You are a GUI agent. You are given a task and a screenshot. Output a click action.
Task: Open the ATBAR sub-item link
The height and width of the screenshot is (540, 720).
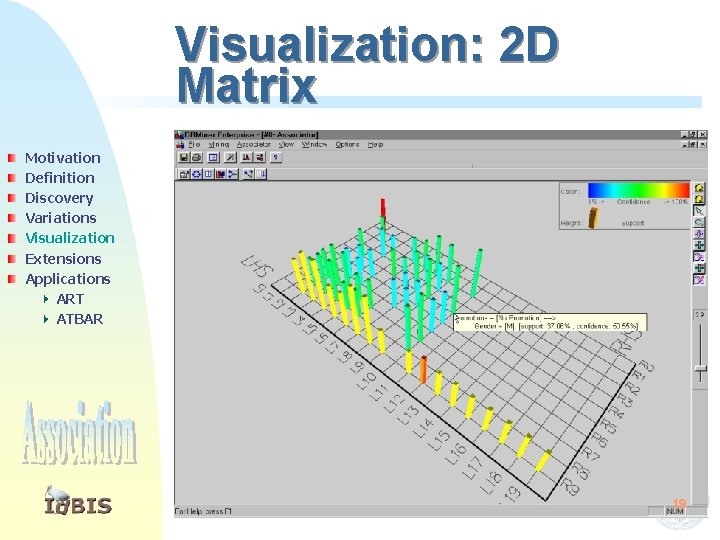point(79,319)
